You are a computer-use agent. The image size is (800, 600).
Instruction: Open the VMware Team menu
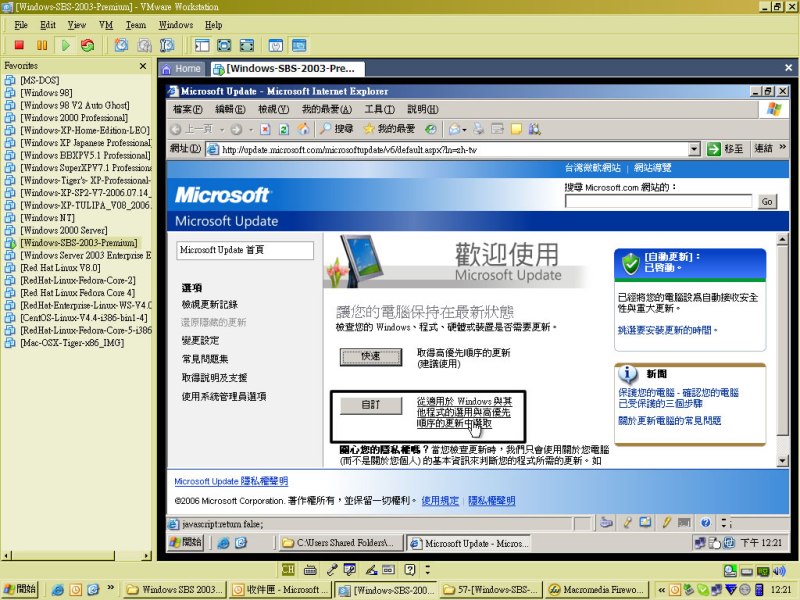[x=136, y=25]
